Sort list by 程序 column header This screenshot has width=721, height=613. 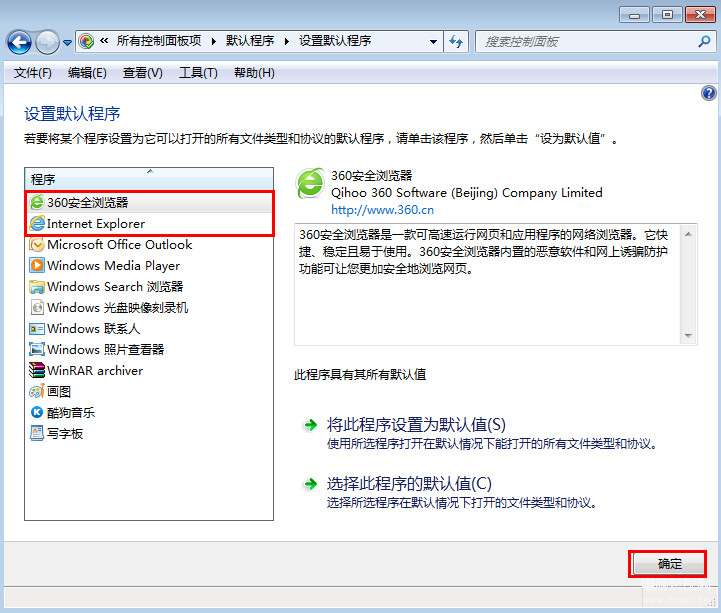149,179
